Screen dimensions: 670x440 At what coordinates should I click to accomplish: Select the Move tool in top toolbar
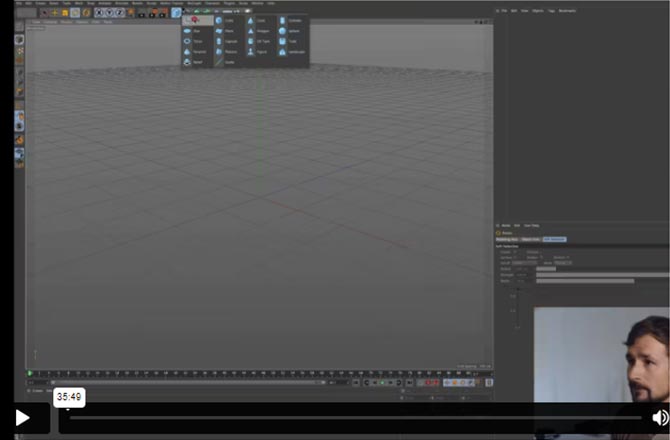pos(54,12)
